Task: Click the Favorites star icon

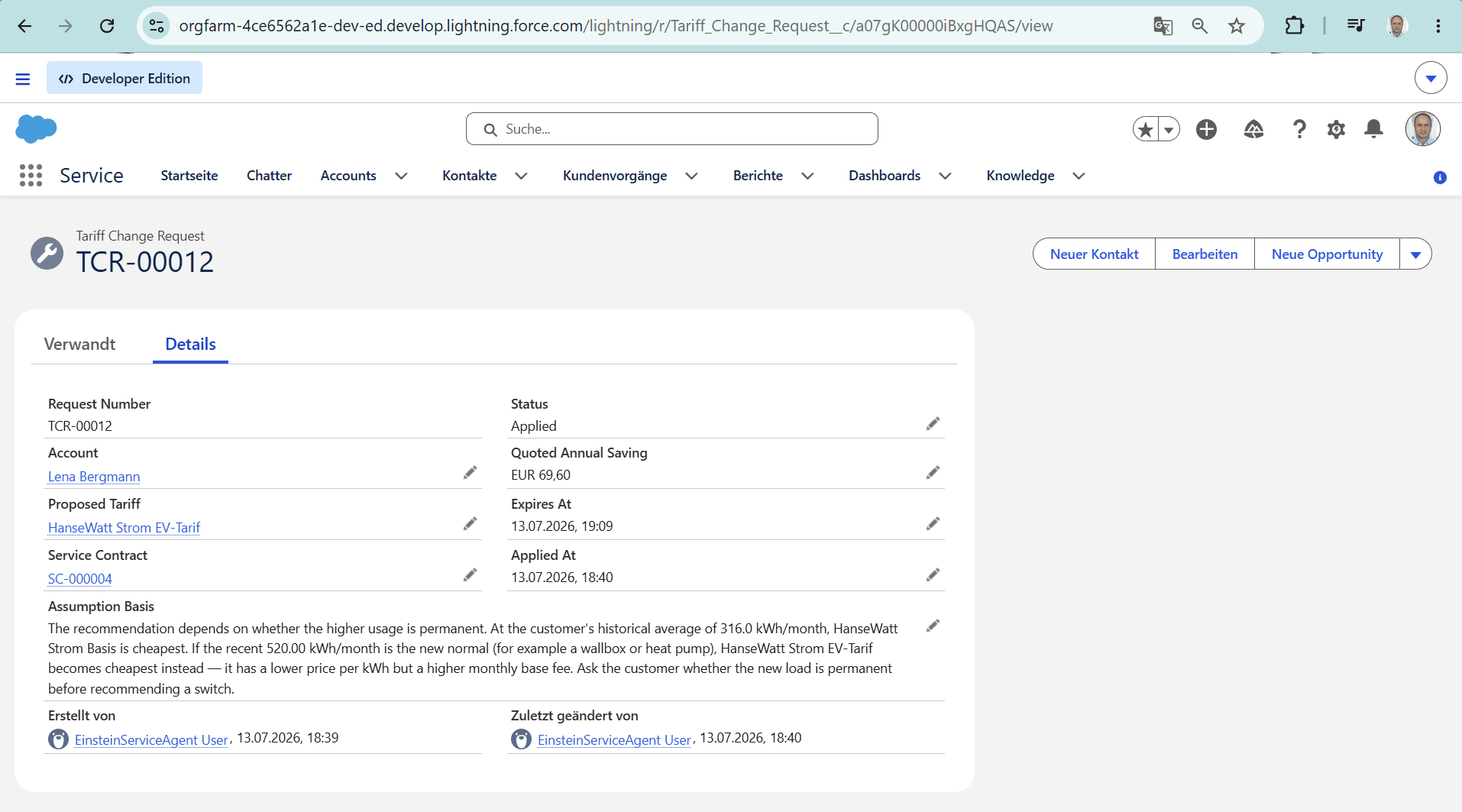Action: (x=1146, y=129)
